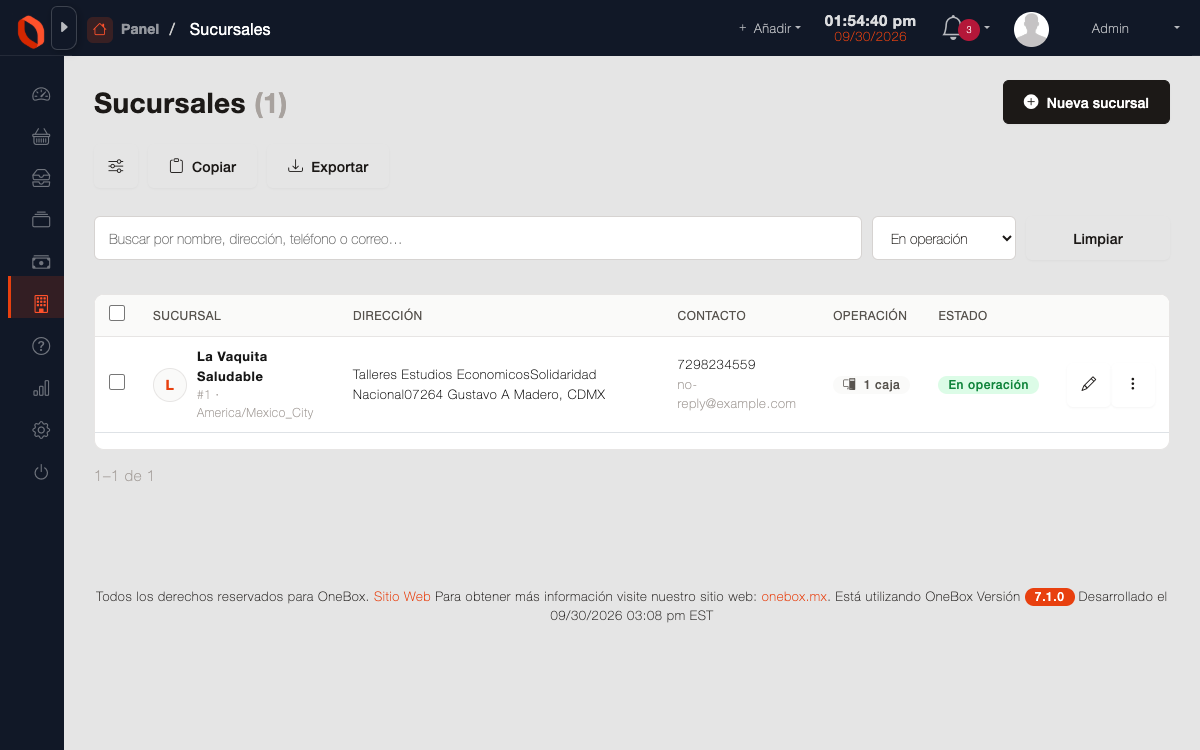Click the no-reply@example.com email
This screenshot has width=1200, height=750.
[736, 394]
